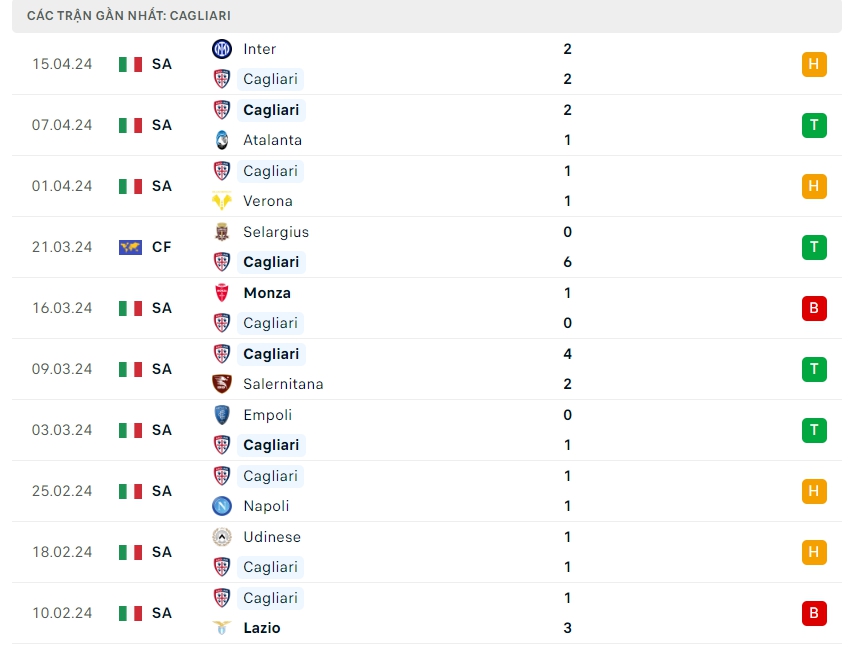Click the Verona club crest icon
Screen dimensions: 855x648
(x=222, y=201)
